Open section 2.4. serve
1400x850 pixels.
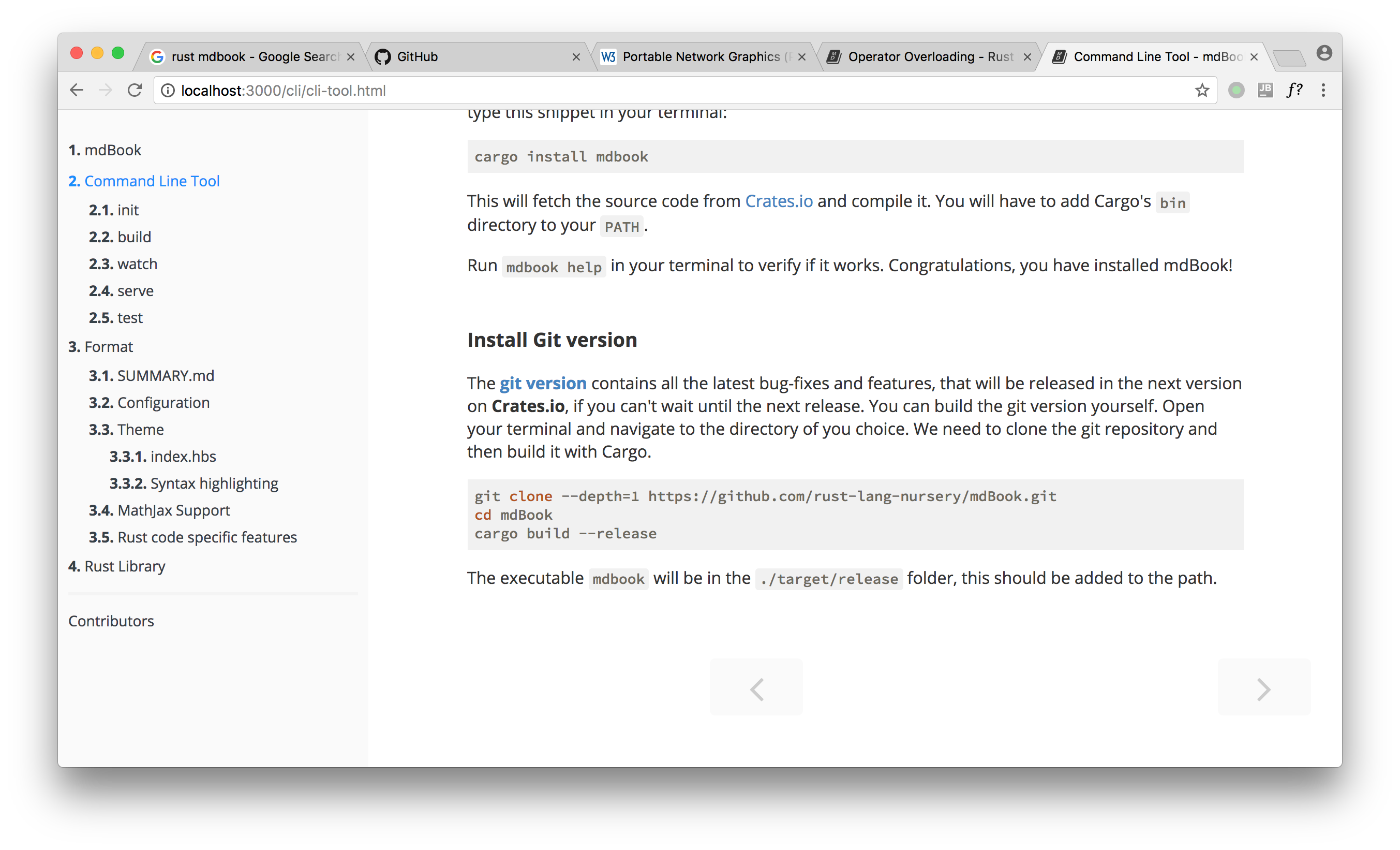(121, 290)
